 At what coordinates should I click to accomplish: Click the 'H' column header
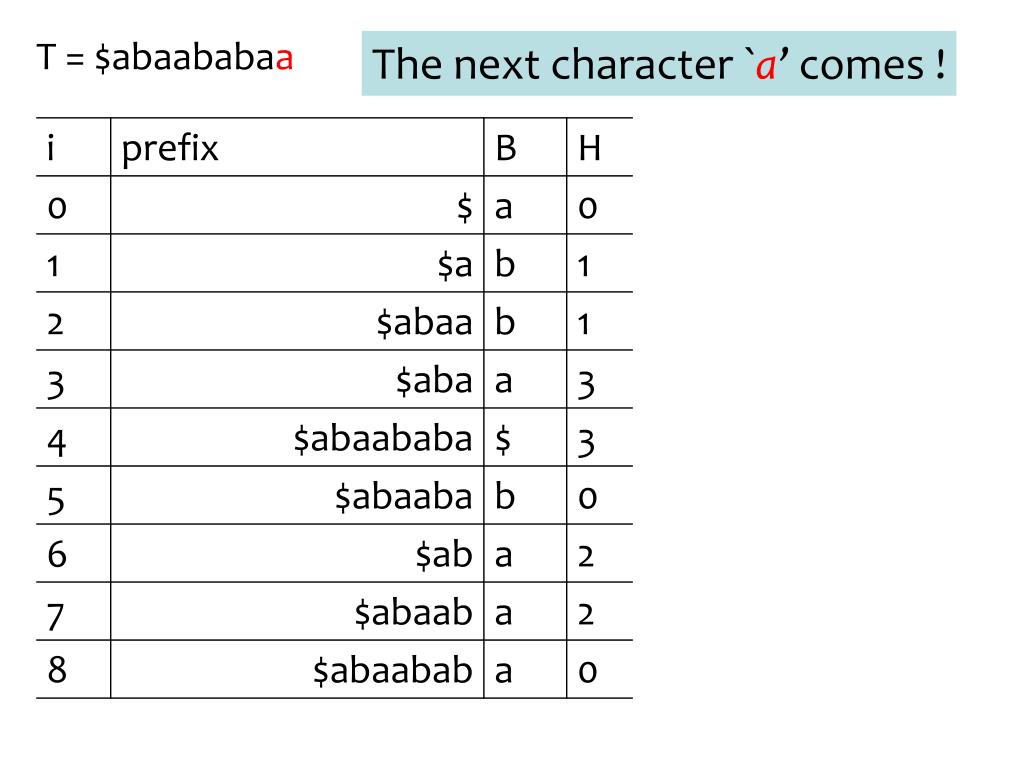click(589, 148)
